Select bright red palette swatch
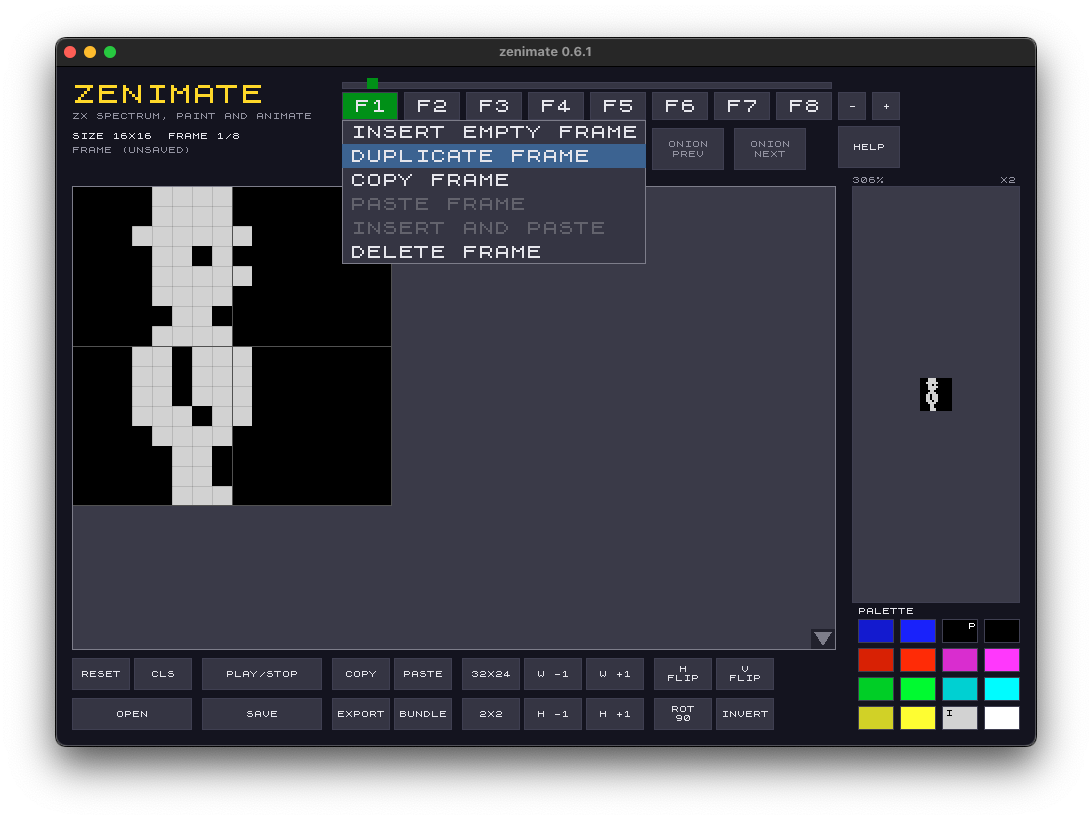The width and height of the screenshot is (1092, 820). (x=918, y=660)
